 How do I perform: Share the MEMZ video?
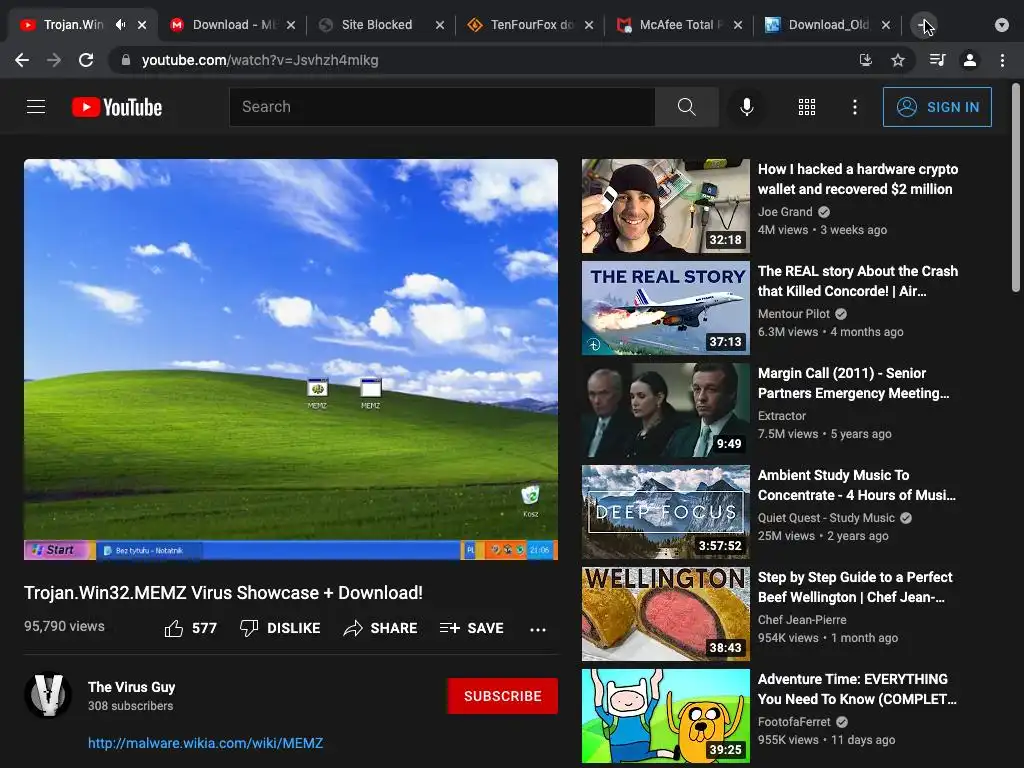pyautogui.click(x=380, y=628)
